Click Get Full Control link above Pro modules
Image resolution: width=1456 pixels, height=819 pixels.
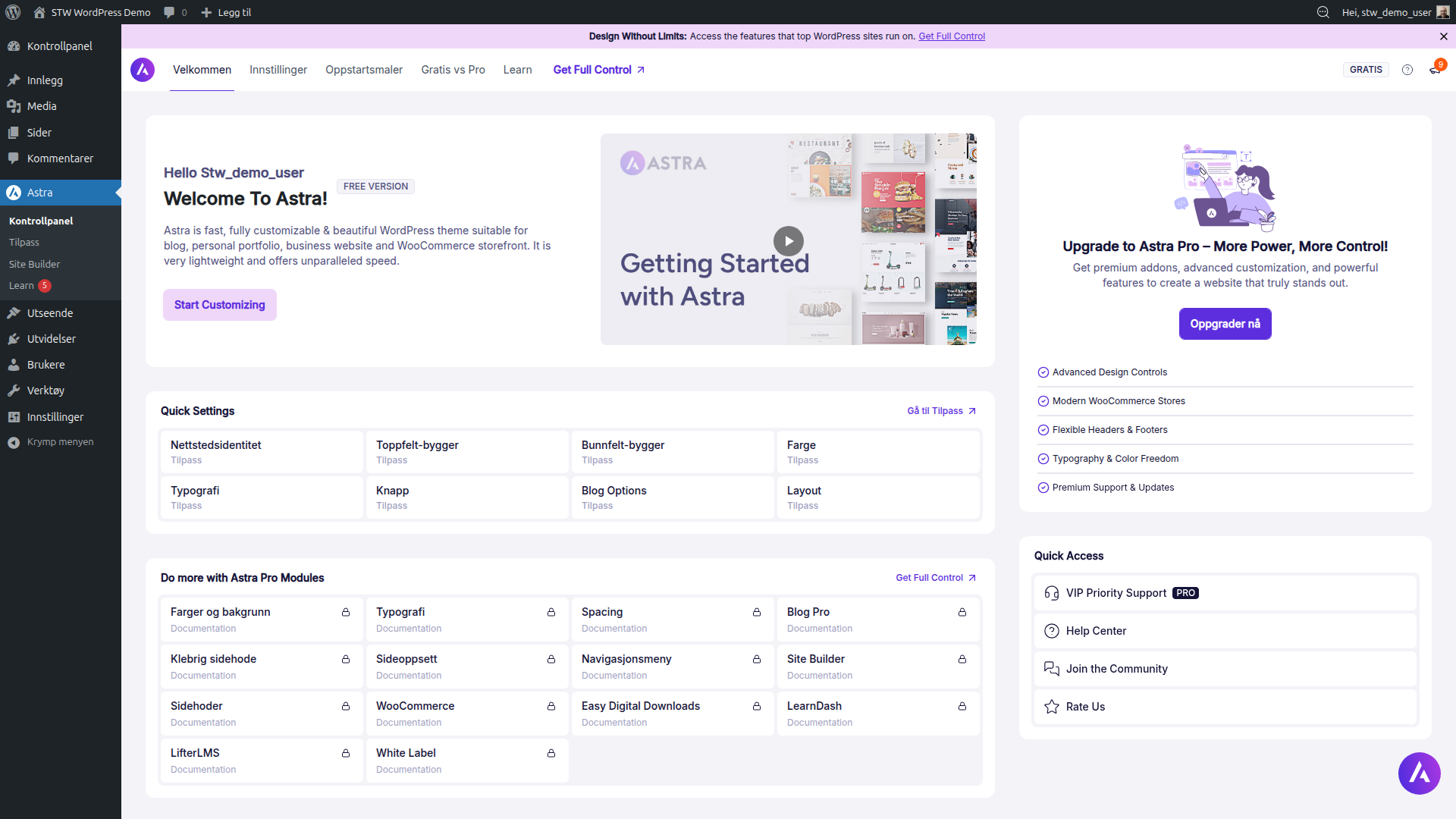[936, 578]
